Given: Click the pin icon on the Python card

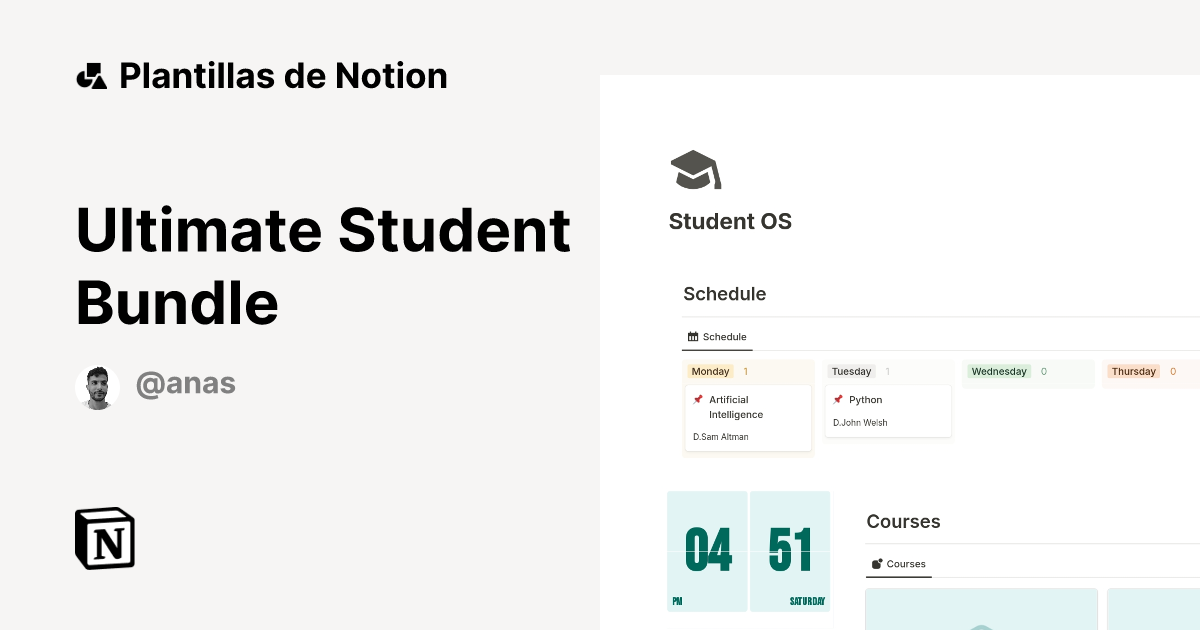Looking at the screenshot, I should click(x=839, y=399).
